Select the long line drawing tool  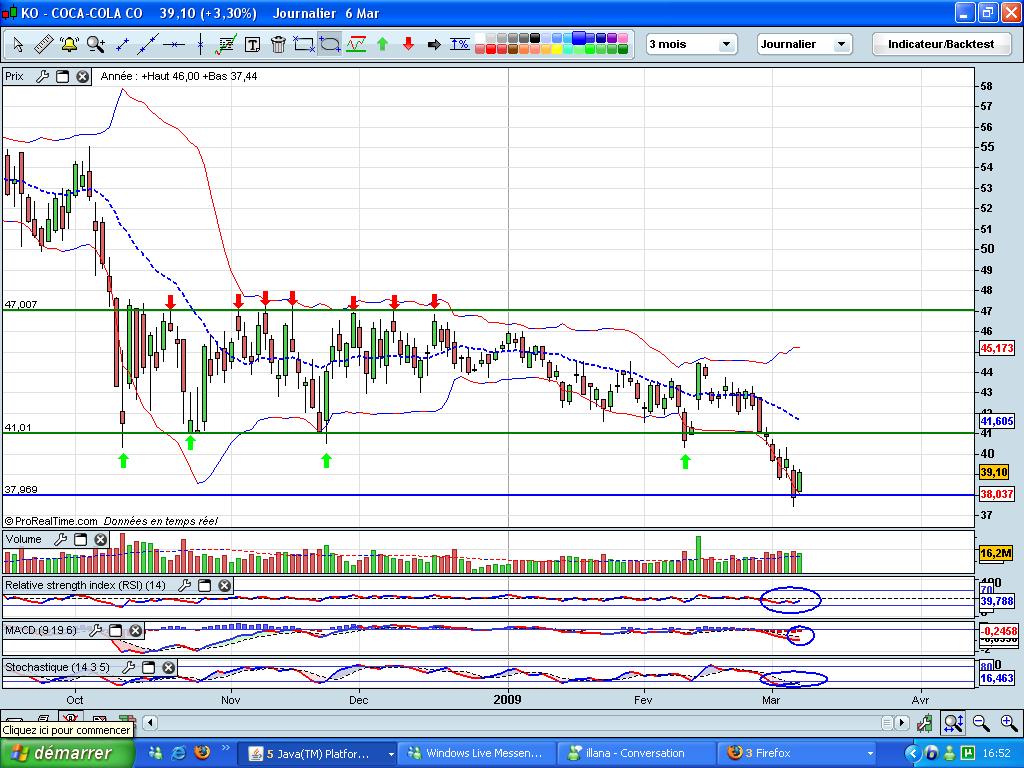[x=148, y=44]
